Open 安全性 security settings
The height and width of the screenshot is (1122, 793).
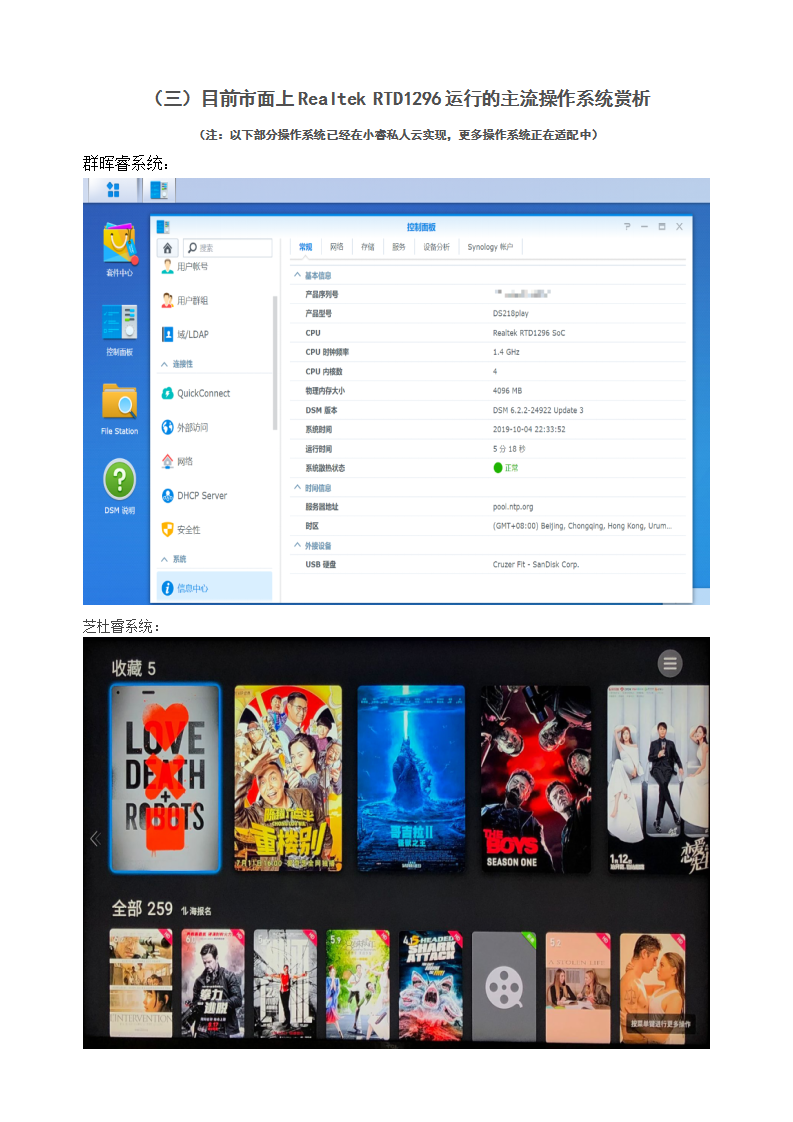pos(180,530)
